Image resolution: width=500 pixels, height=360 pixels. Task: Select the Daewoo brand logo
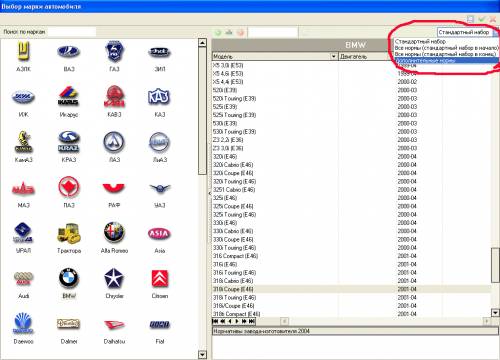(x=23, y=323)
